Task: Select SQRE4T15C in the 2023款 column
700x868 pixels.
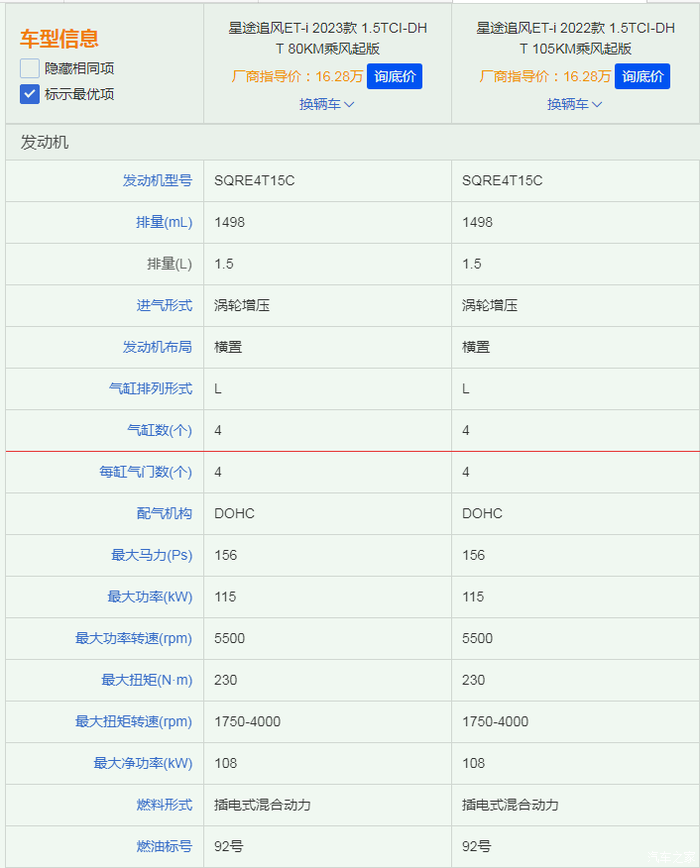Action: (x=255, y=180)
